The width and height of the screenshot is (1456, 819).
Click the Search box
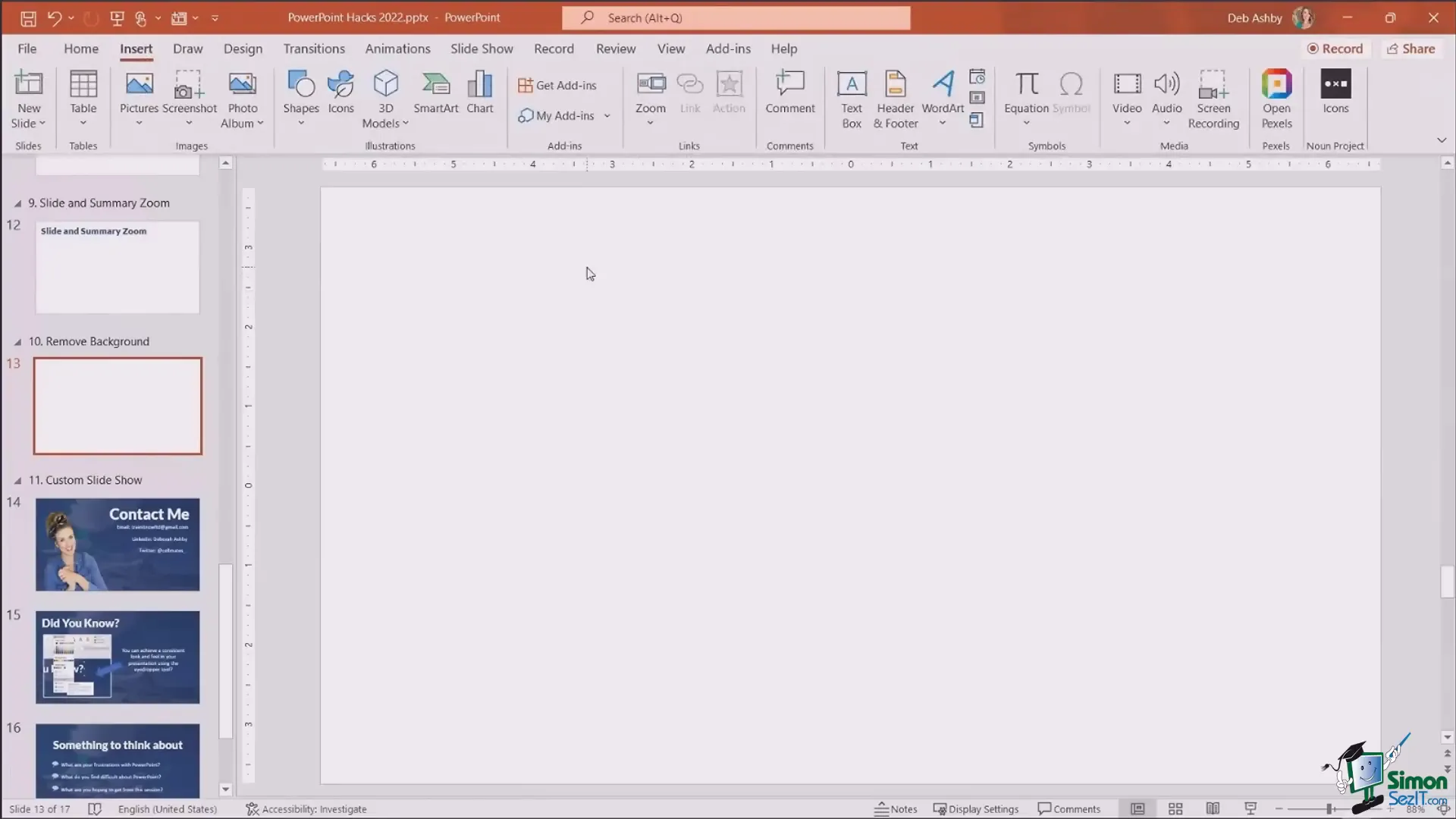pos(736,17)
